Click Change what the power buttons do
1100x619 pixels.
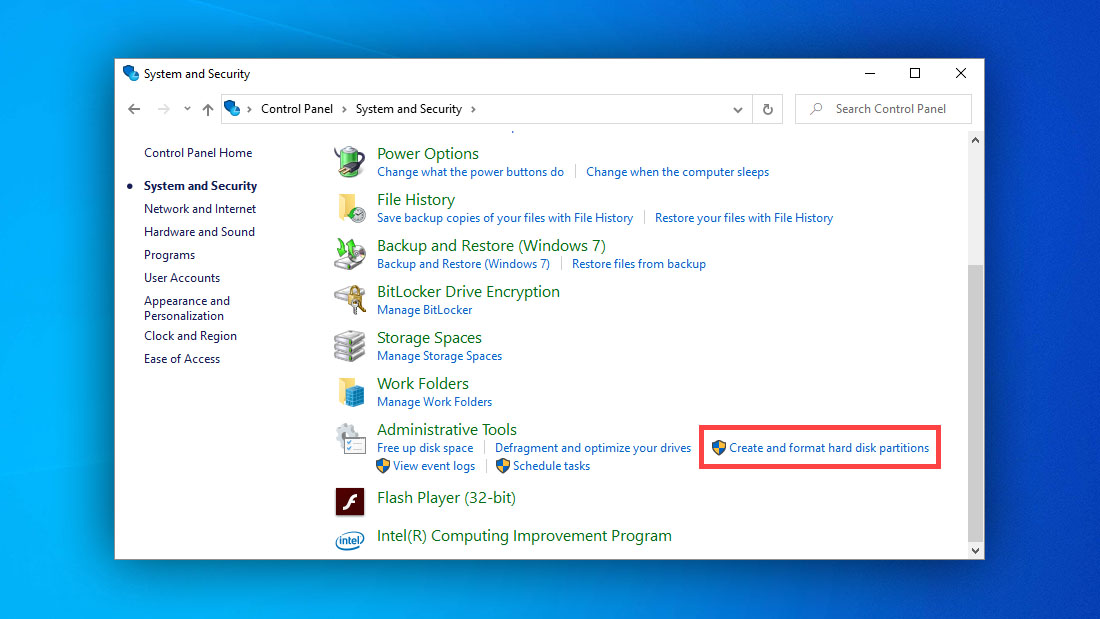(470, 172)
